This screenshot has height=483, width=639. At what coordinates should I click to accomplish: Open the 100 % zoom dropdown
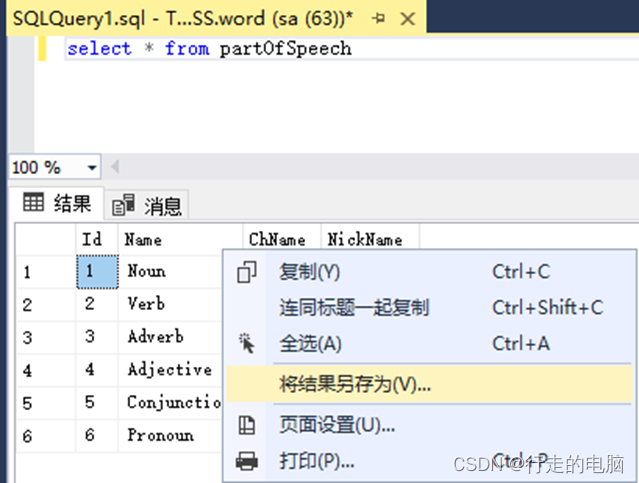[92, 167]
